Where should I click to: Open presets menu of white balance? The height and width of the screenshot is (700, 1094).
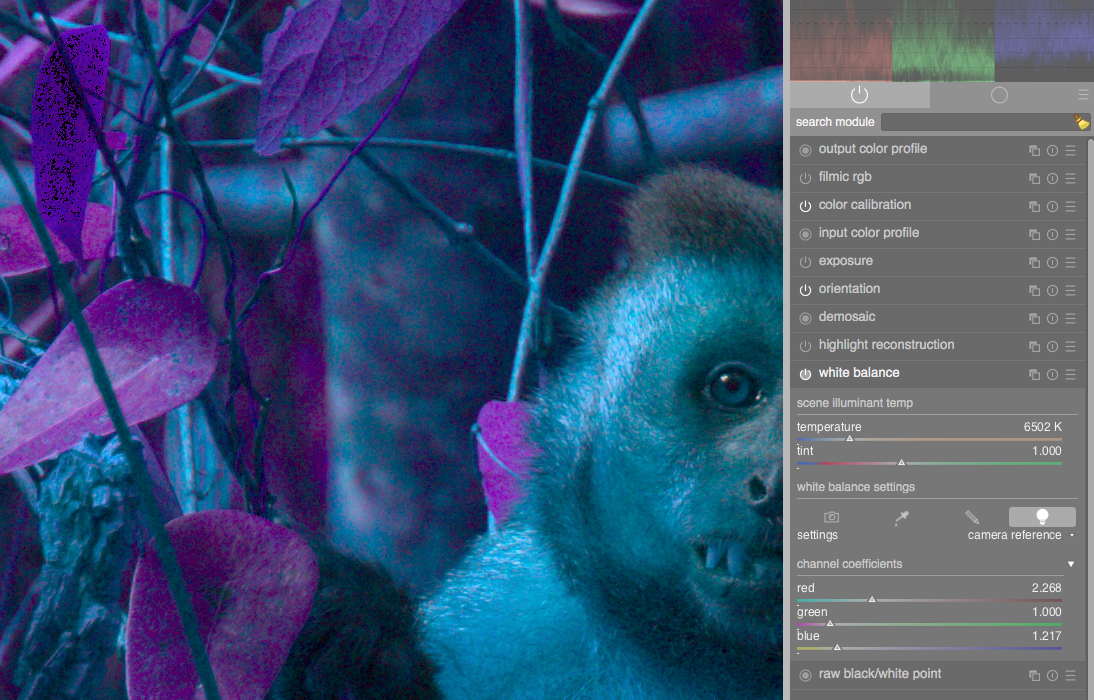(x=1070, y=374)
